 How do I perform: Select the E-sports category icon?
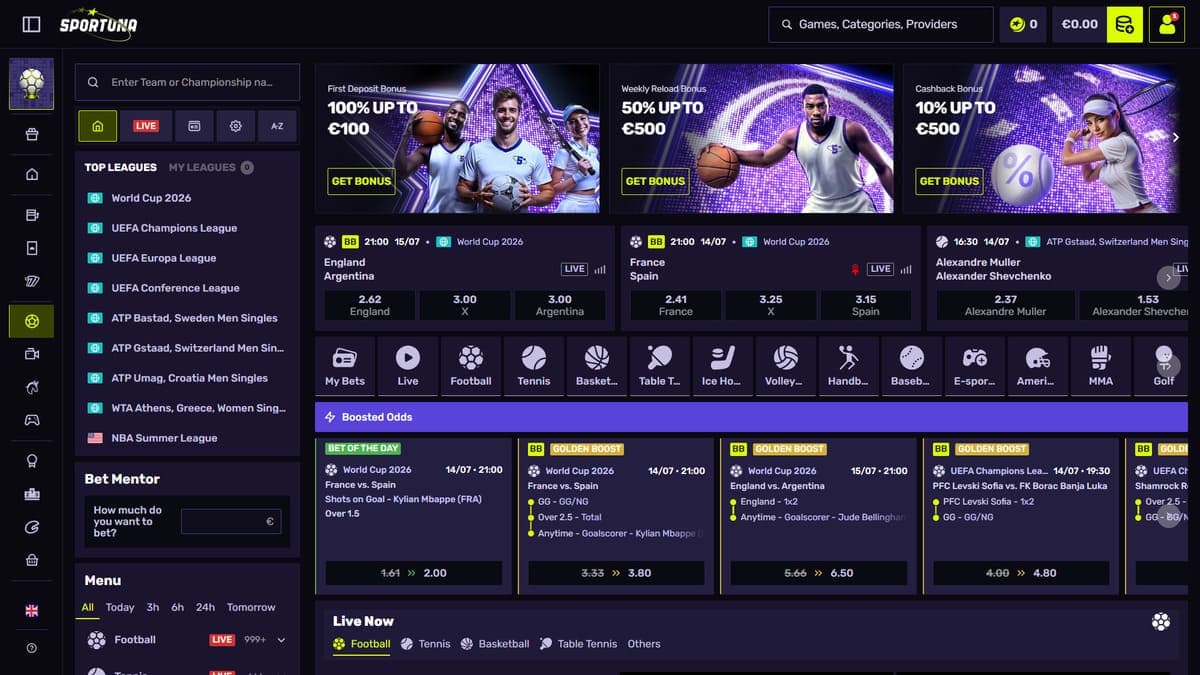click(974, 366)
